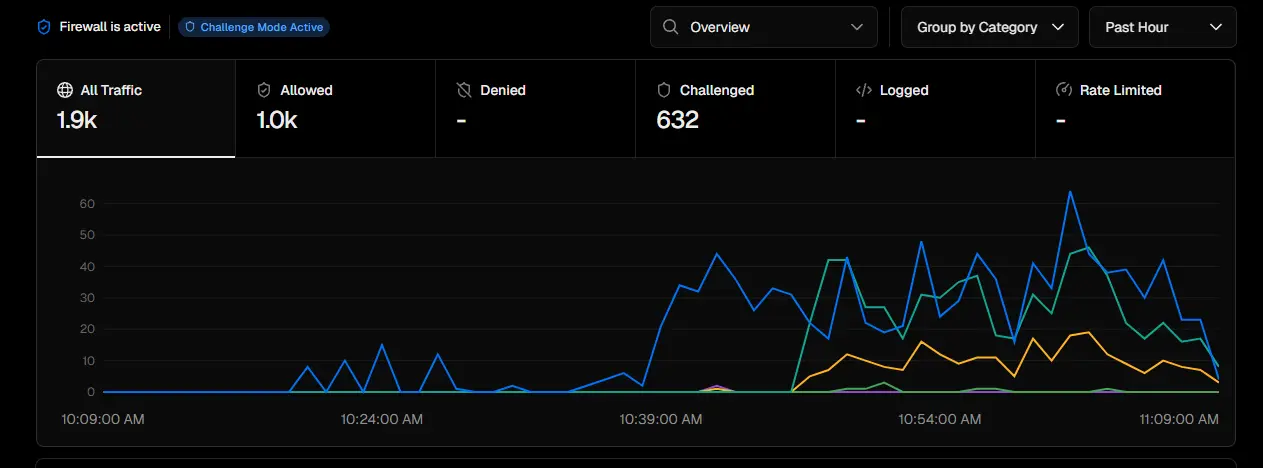Click the magnifier icon in Overview selector
The height and width of the screenshot is (468, 1263).
(670, 27)
